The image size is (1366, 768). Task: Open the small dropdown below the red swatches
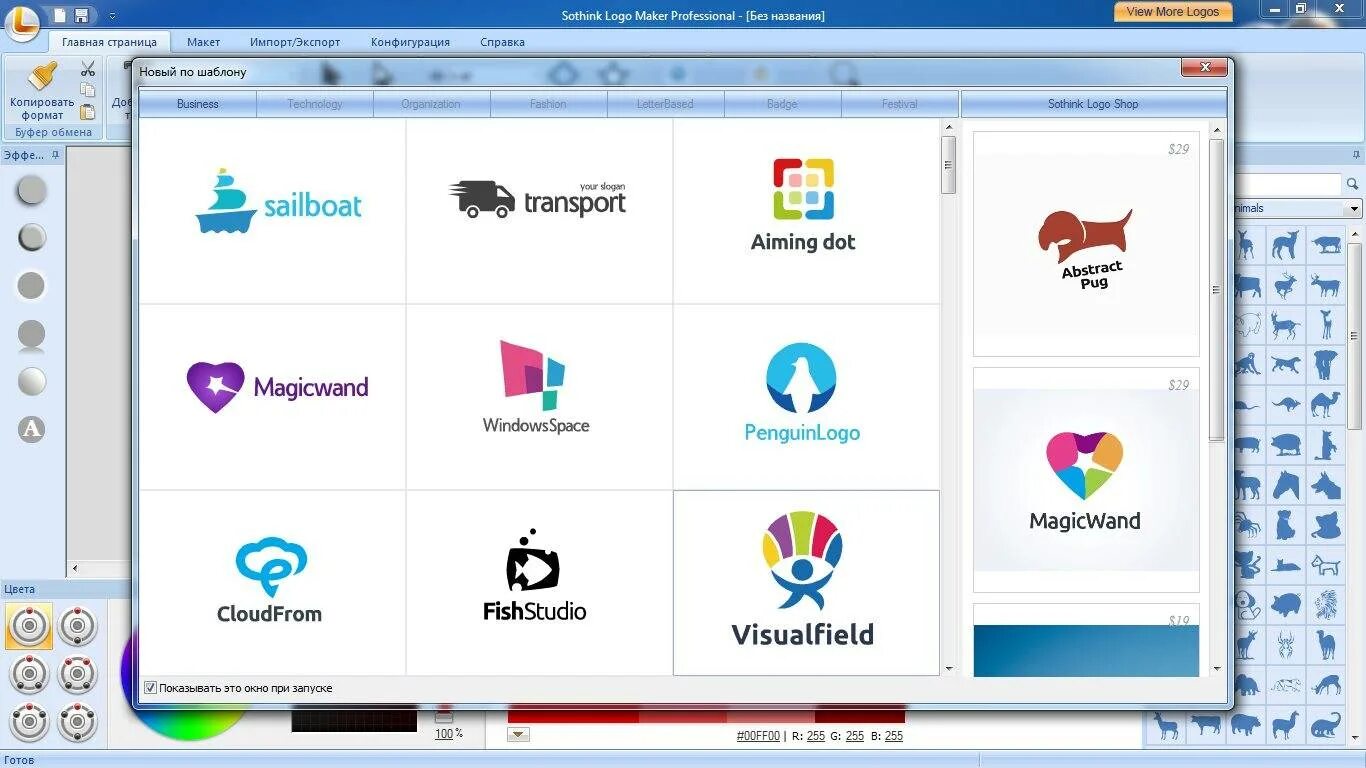[x=518, y=735]
